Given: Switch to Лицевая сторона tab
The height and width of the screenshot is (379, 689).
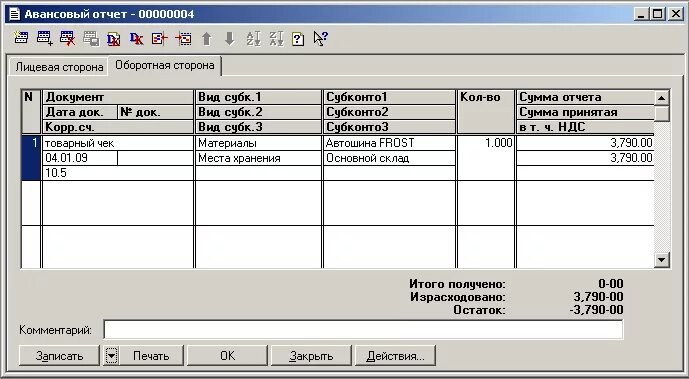Looking at the screenshot, I should 59,67.
